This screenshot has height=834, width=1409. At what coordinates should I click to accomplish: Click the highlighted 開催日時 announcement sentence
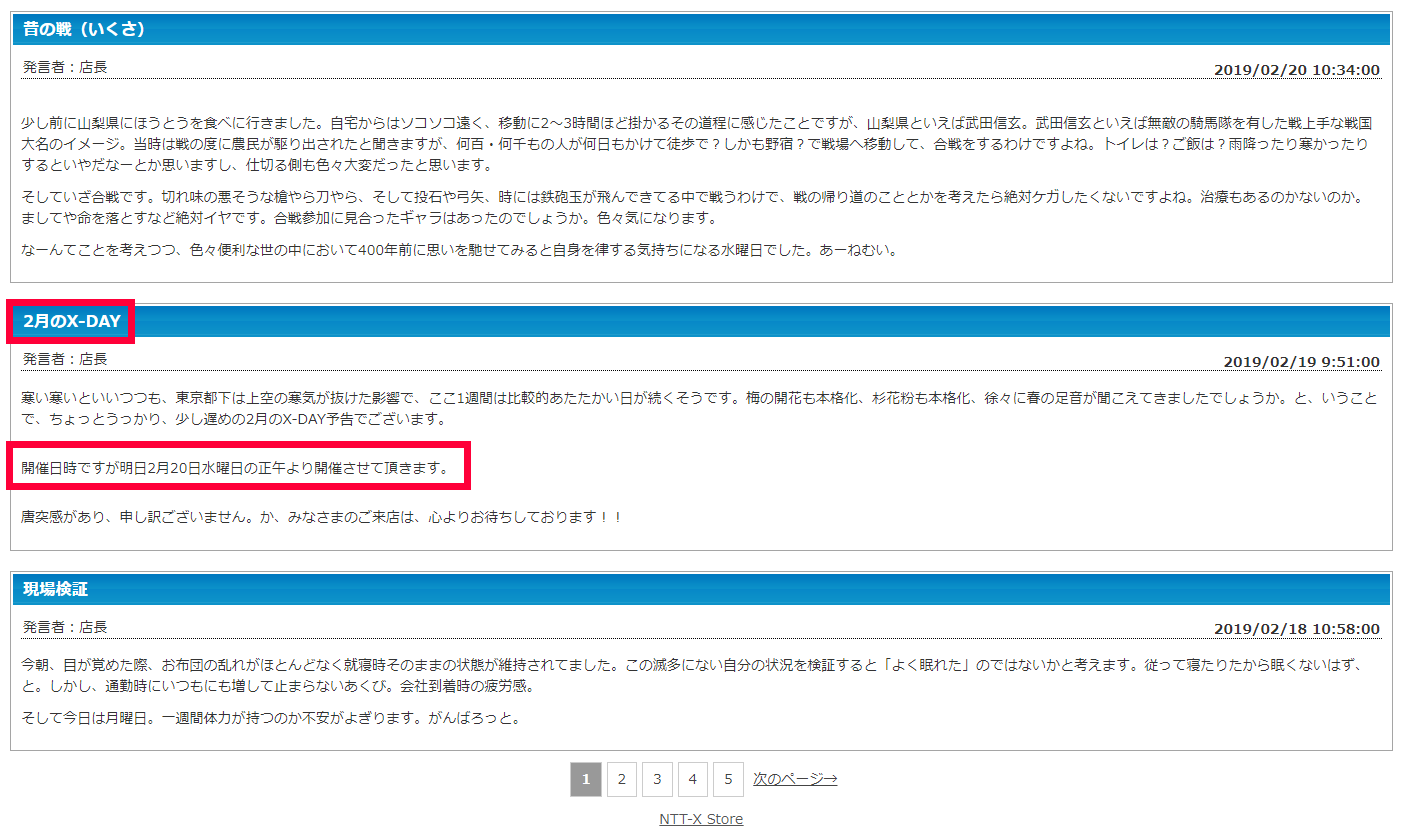coord(236,467)
